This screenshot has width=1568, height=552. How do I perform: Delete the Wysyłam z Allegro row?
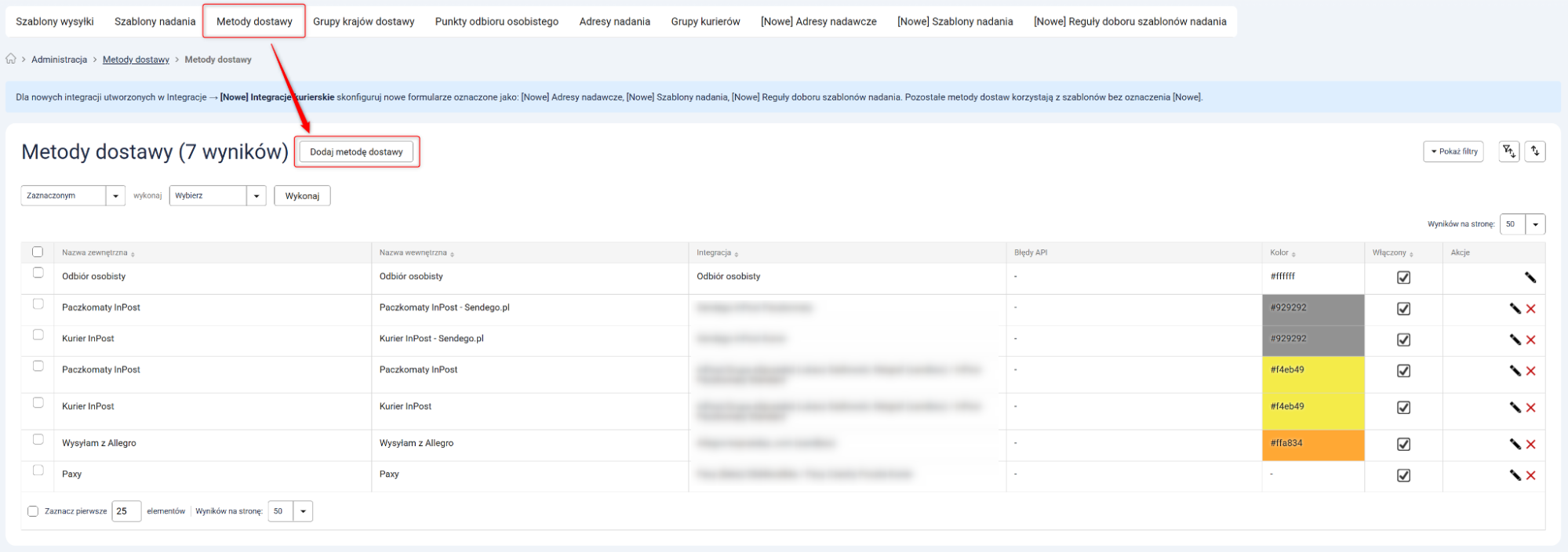(1530, 444)
